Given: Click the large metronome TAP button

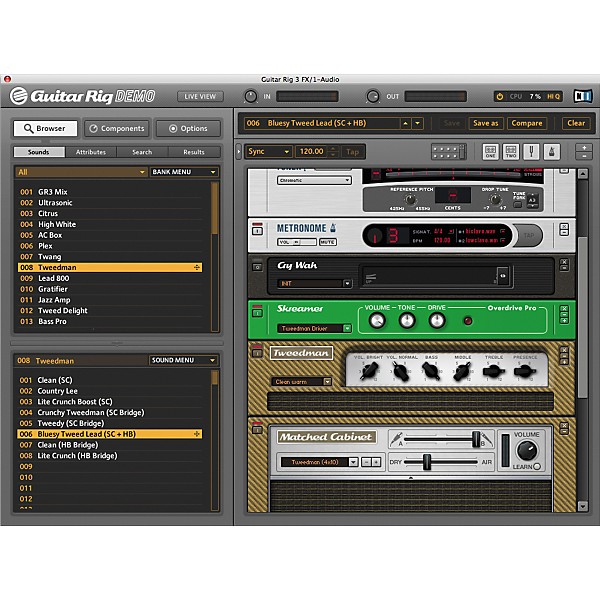Looking at the screenshot, I should click(528, 235).
